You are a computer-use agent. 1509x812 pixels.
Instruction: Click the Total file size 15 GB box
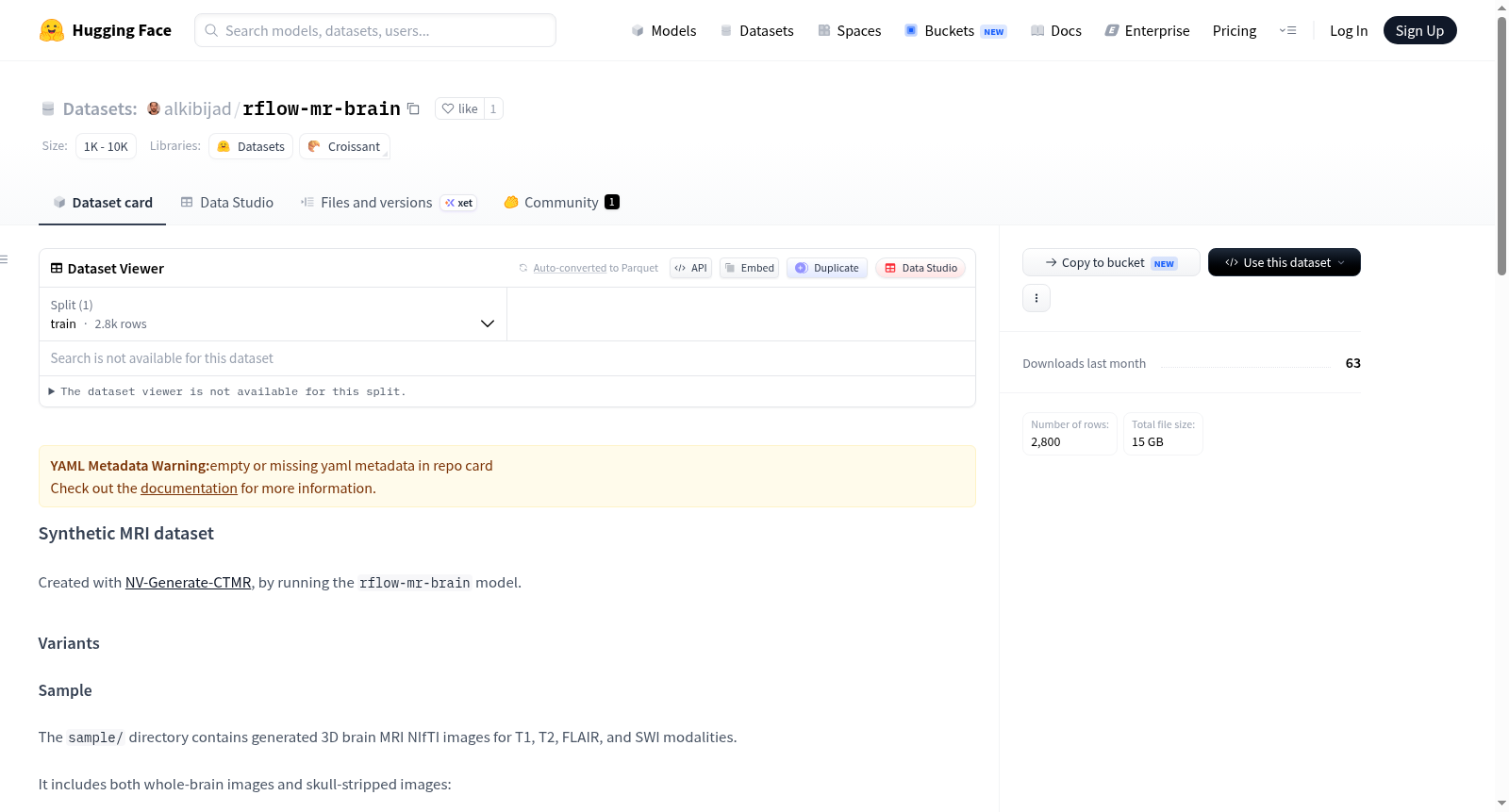1163,434
